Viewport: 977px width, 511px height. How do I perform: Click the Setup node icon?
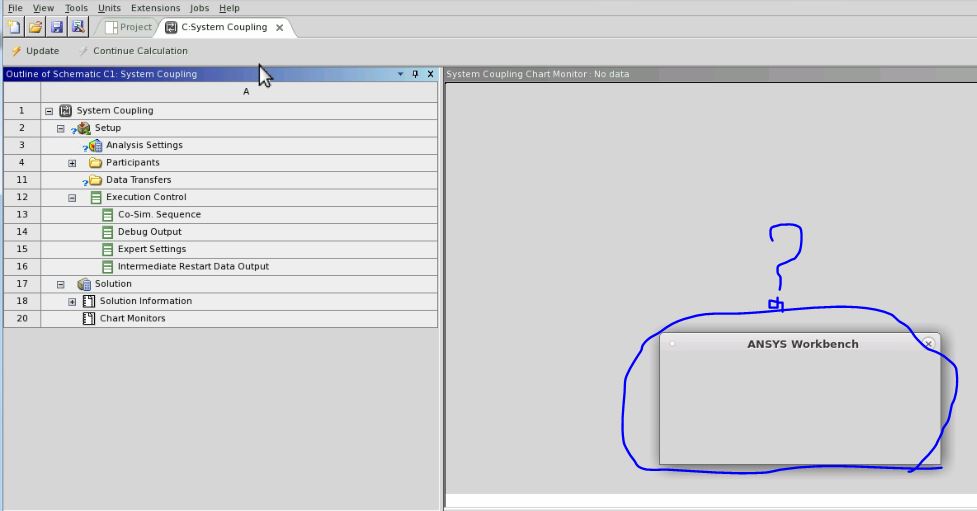[x=83, y=128]
